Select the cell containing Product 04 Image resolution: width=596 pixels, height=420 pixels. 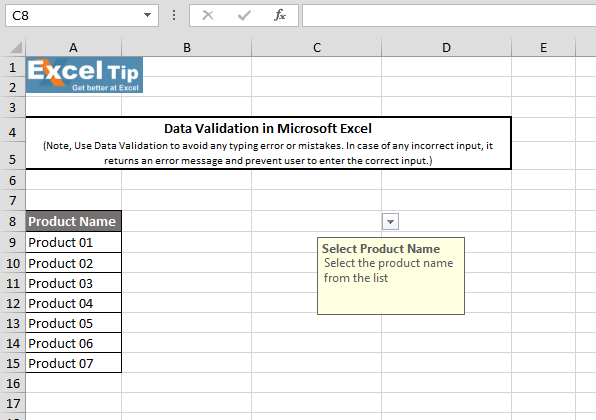[73, 303]
